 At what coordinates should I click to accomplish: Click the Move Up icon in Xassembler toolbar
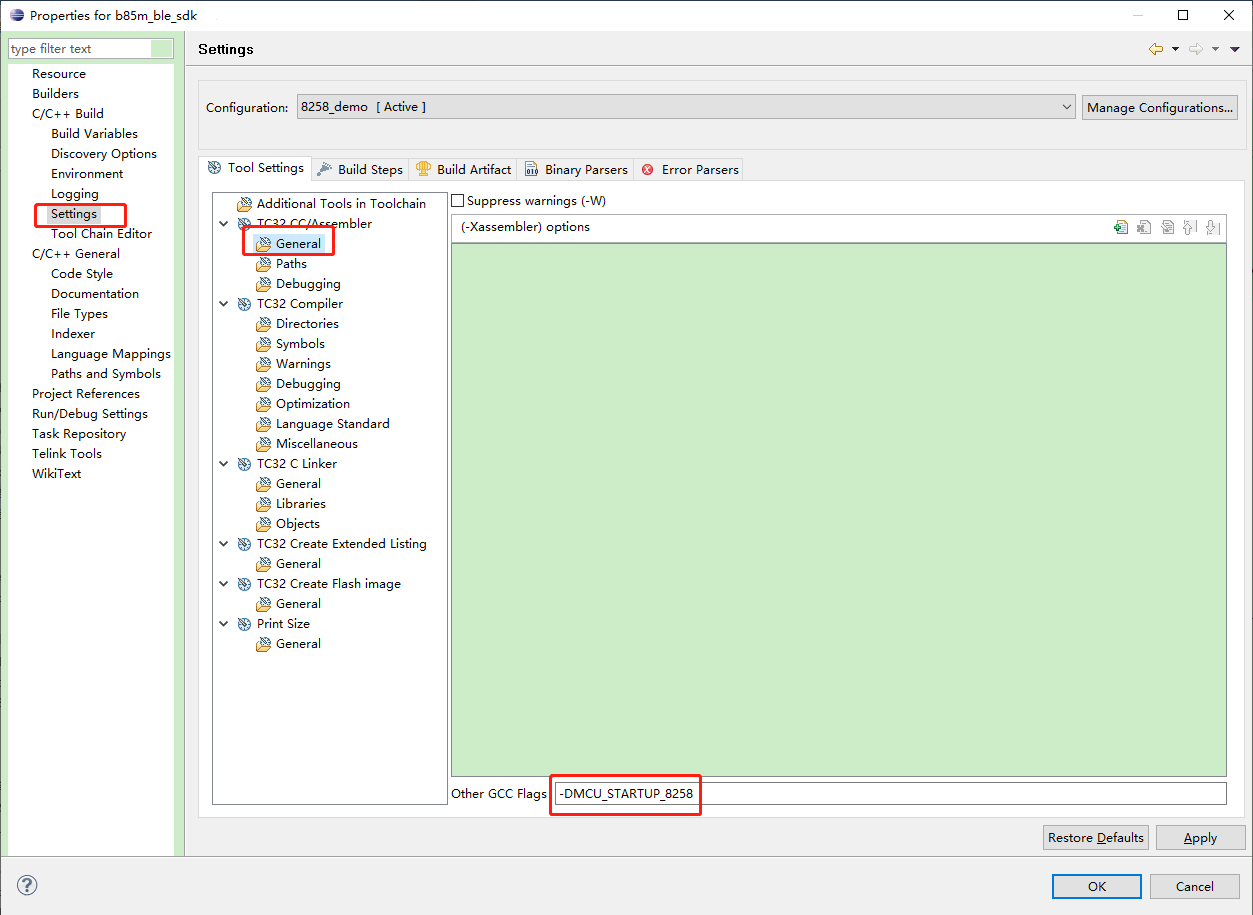1190,227
